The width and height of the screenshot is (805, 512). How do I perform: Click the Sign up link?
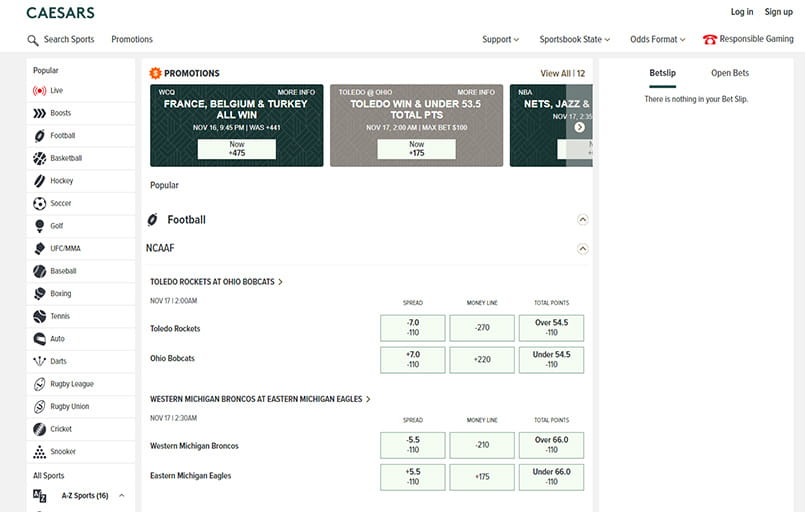pos(778,12)
